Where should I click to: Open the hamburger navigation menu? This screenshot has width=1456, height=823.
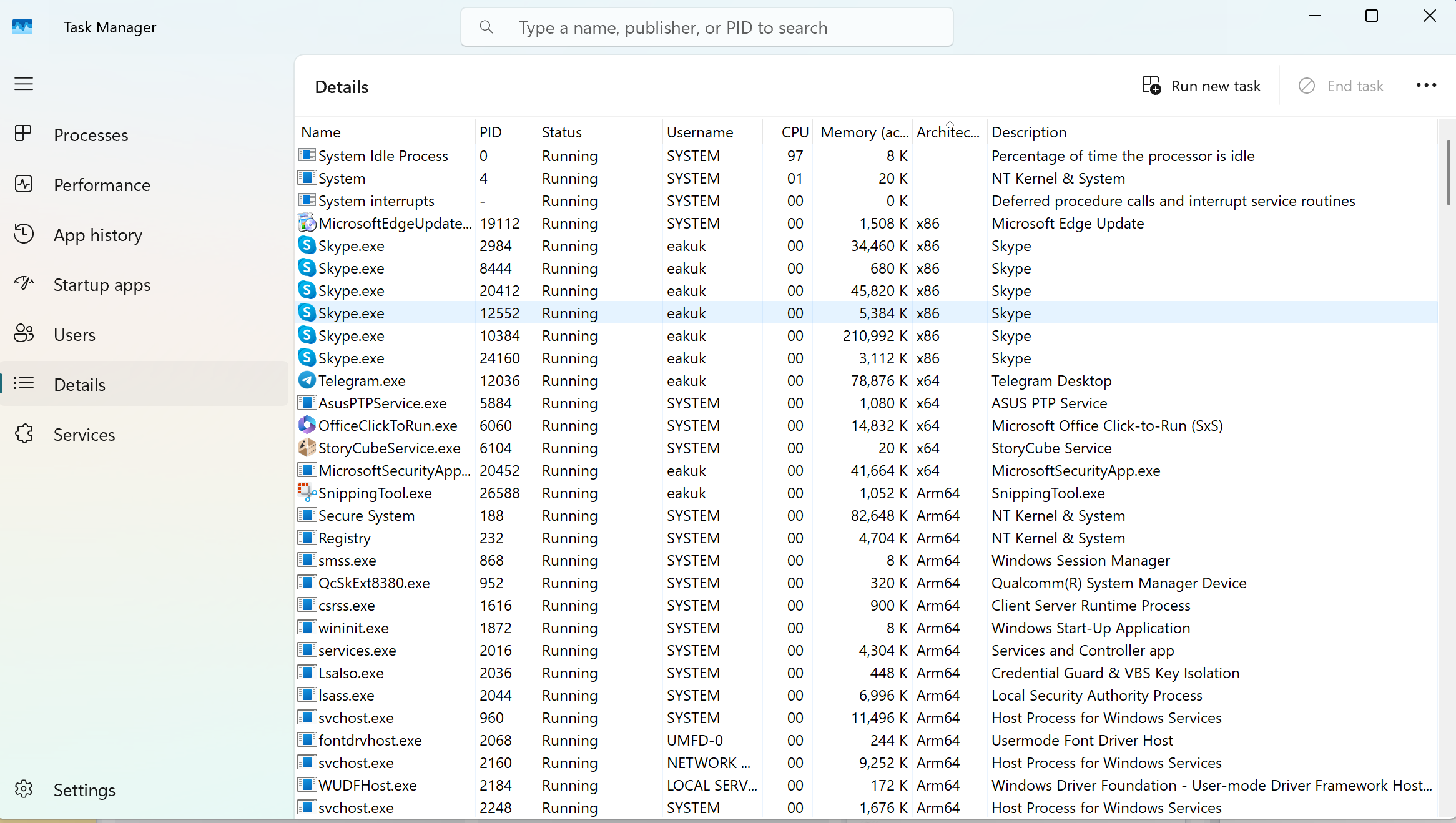(24, 84)
